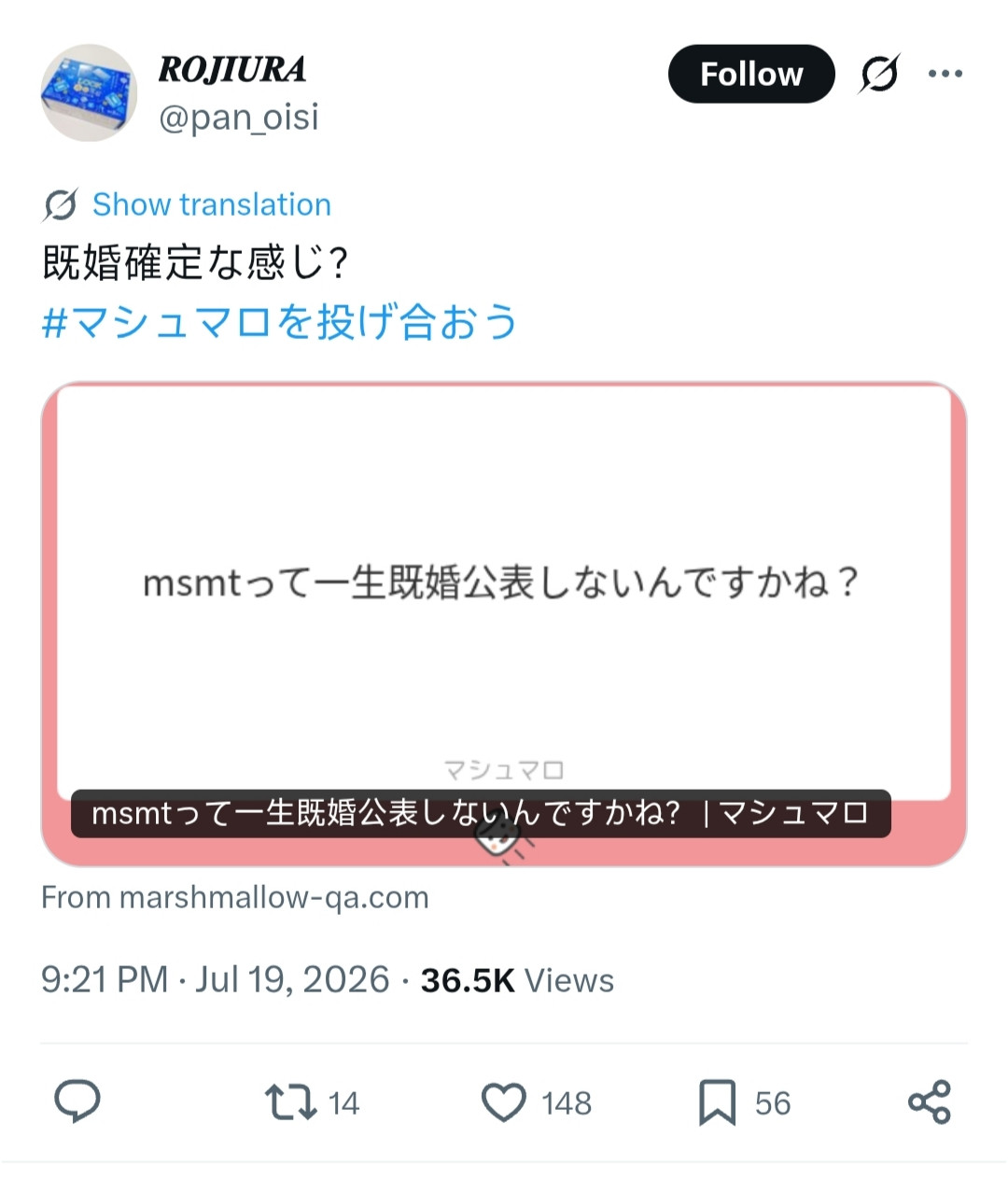Image resolution: width=1008 pixels, height=1193 pixels.
Task: Show translation of the tweet
Action: coord(212,204)
